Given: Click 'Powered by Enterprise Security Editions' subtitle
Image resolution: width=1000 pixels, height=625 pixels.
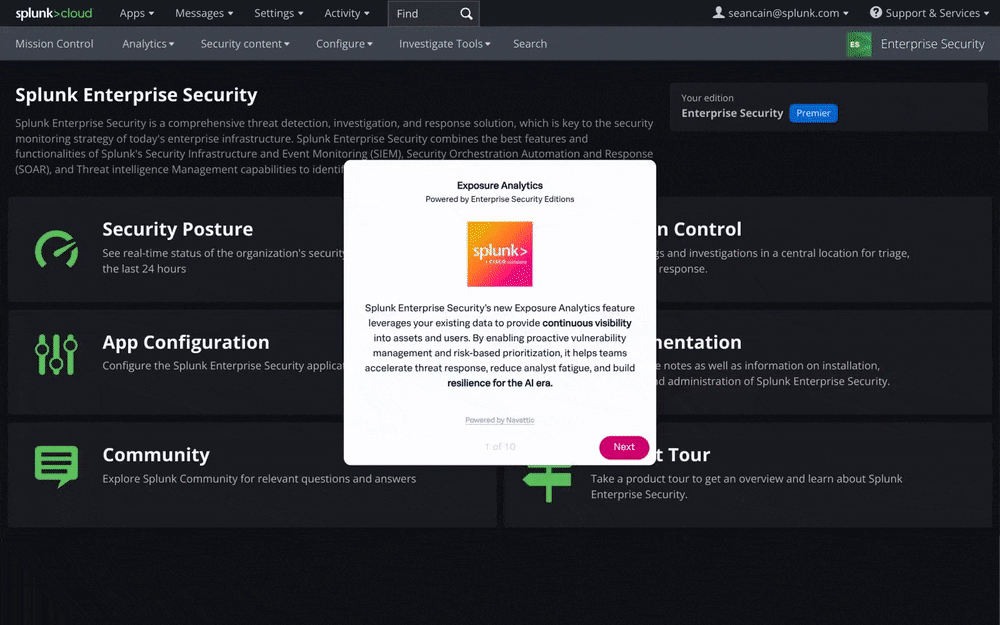Looking at the screenshot, I should point(499,199).
